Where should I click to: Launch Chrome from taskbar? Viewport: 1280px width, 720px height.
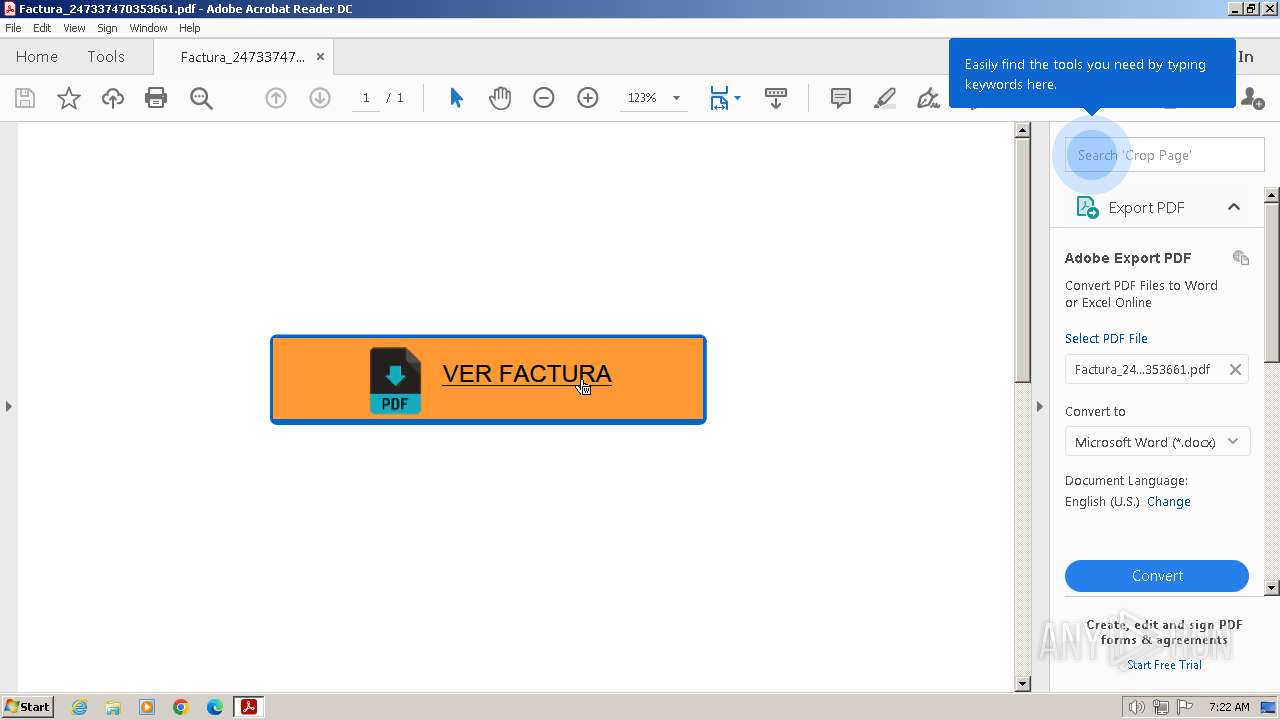pyautogui.click(x=181, y=707)
